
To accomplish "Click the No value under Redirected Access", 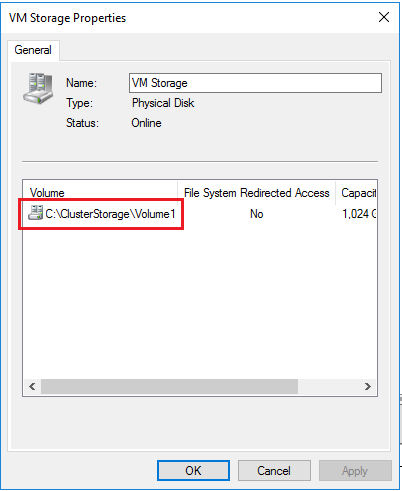I will [257, 214].
